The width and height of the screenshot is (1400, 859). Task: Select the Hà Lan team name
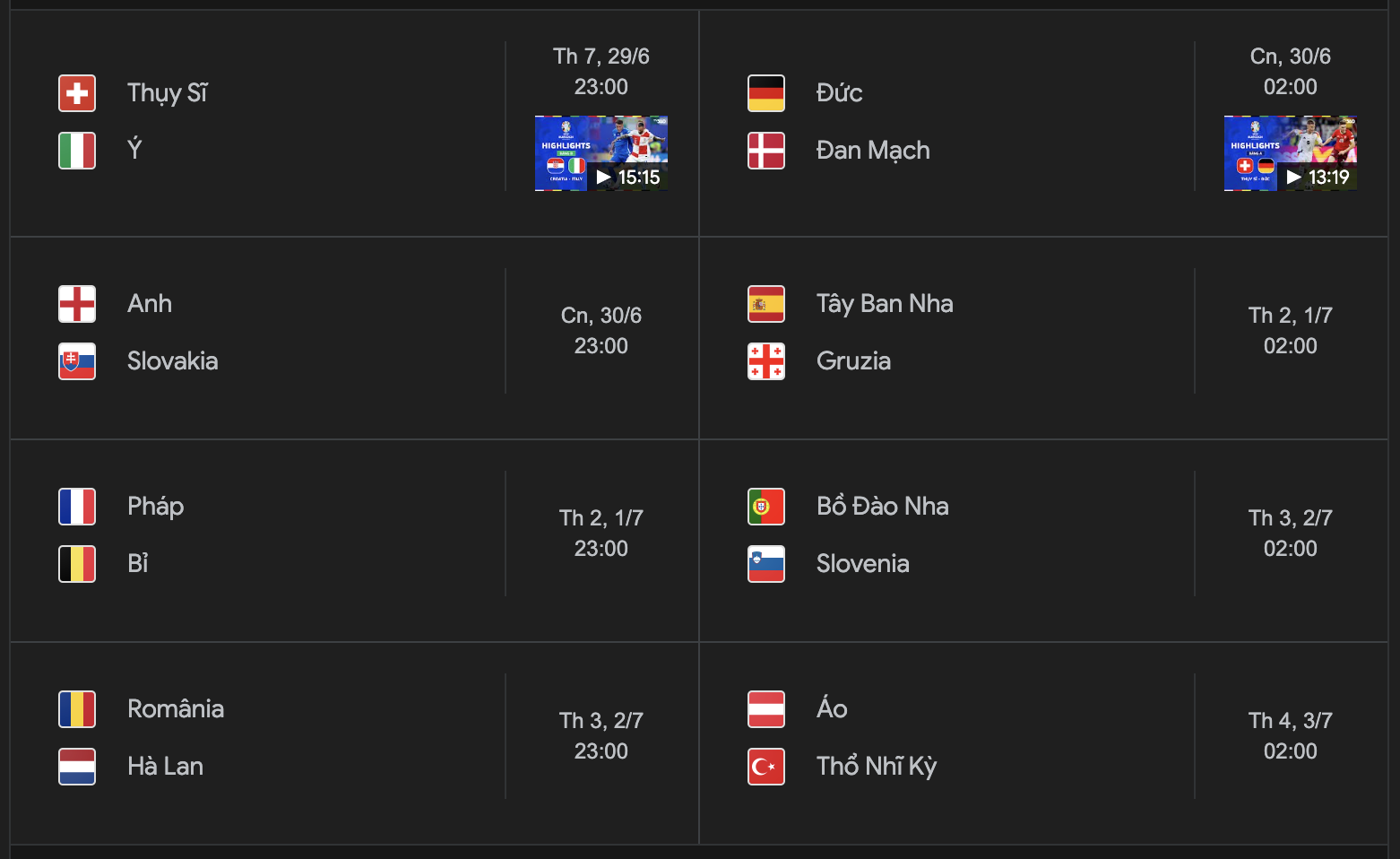pos(165,767)
